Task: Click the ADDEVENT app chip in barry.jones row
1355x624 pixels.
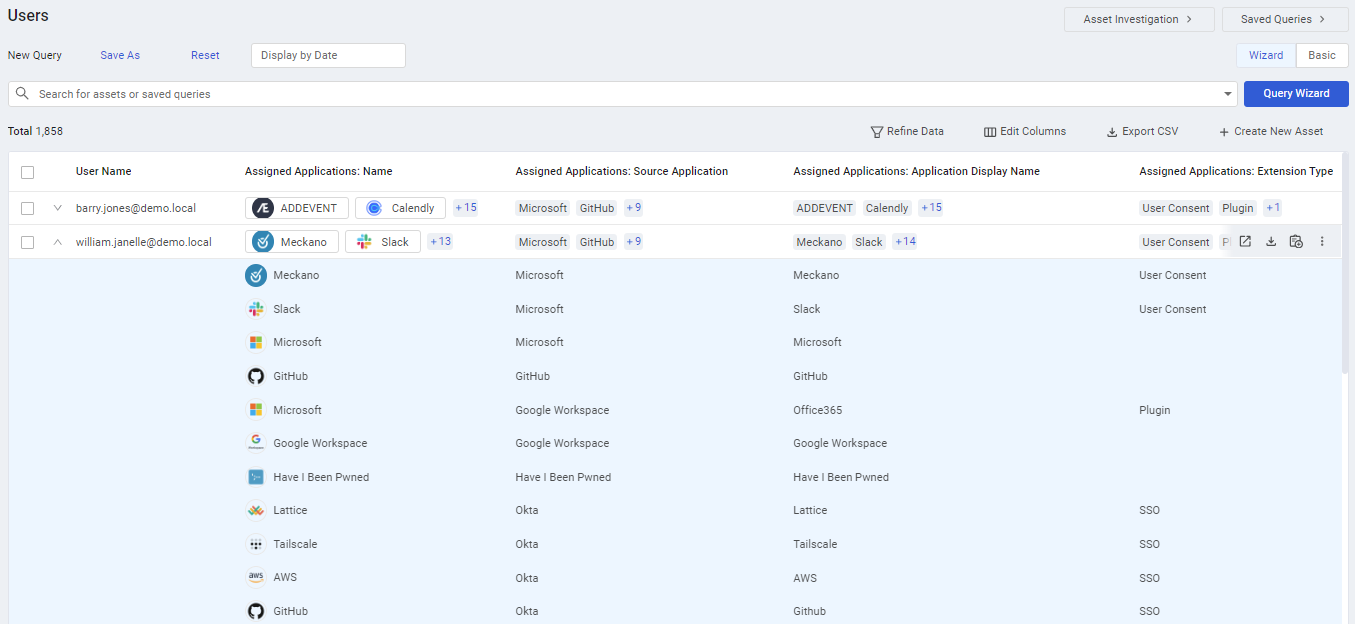Action: [297, 208]
